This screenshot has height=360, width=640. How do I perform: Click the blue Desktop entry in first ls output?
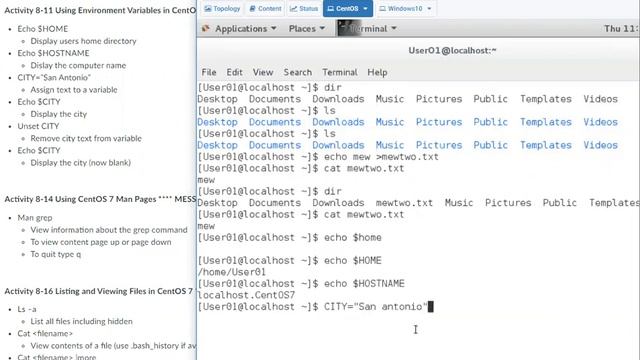(218, 122)
